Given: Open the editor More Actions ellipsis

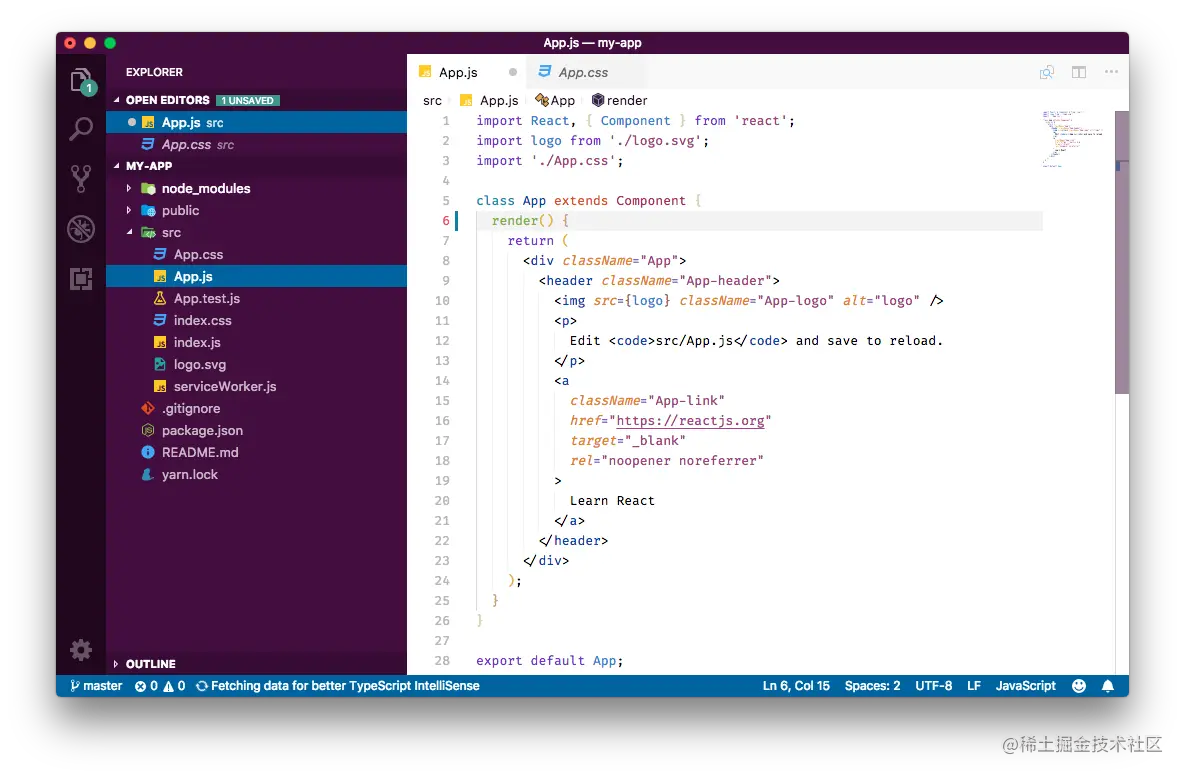Looking at the screenshot, I should [x=1111, y=72].
